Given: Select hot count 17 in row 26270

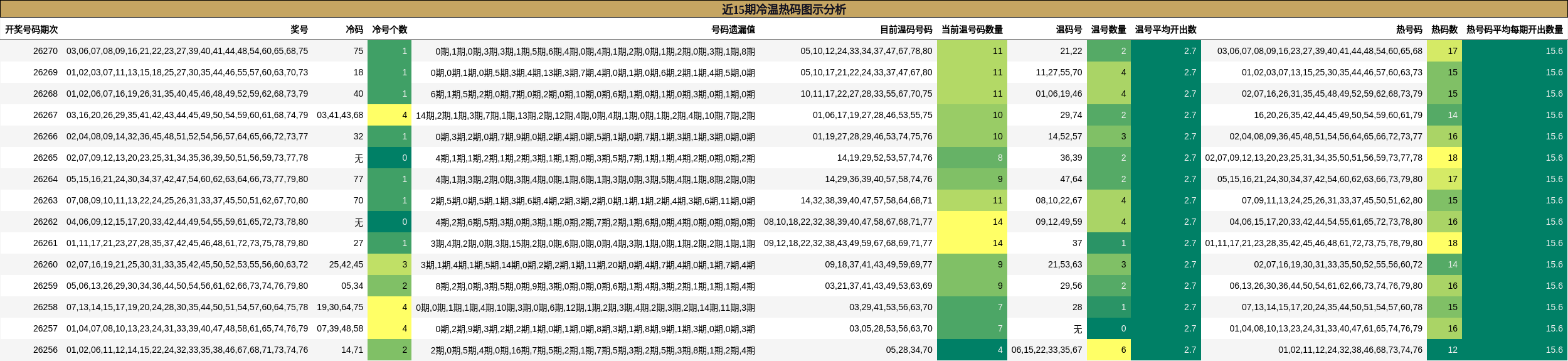Looking at the screenshot, I should (1444, 51).
